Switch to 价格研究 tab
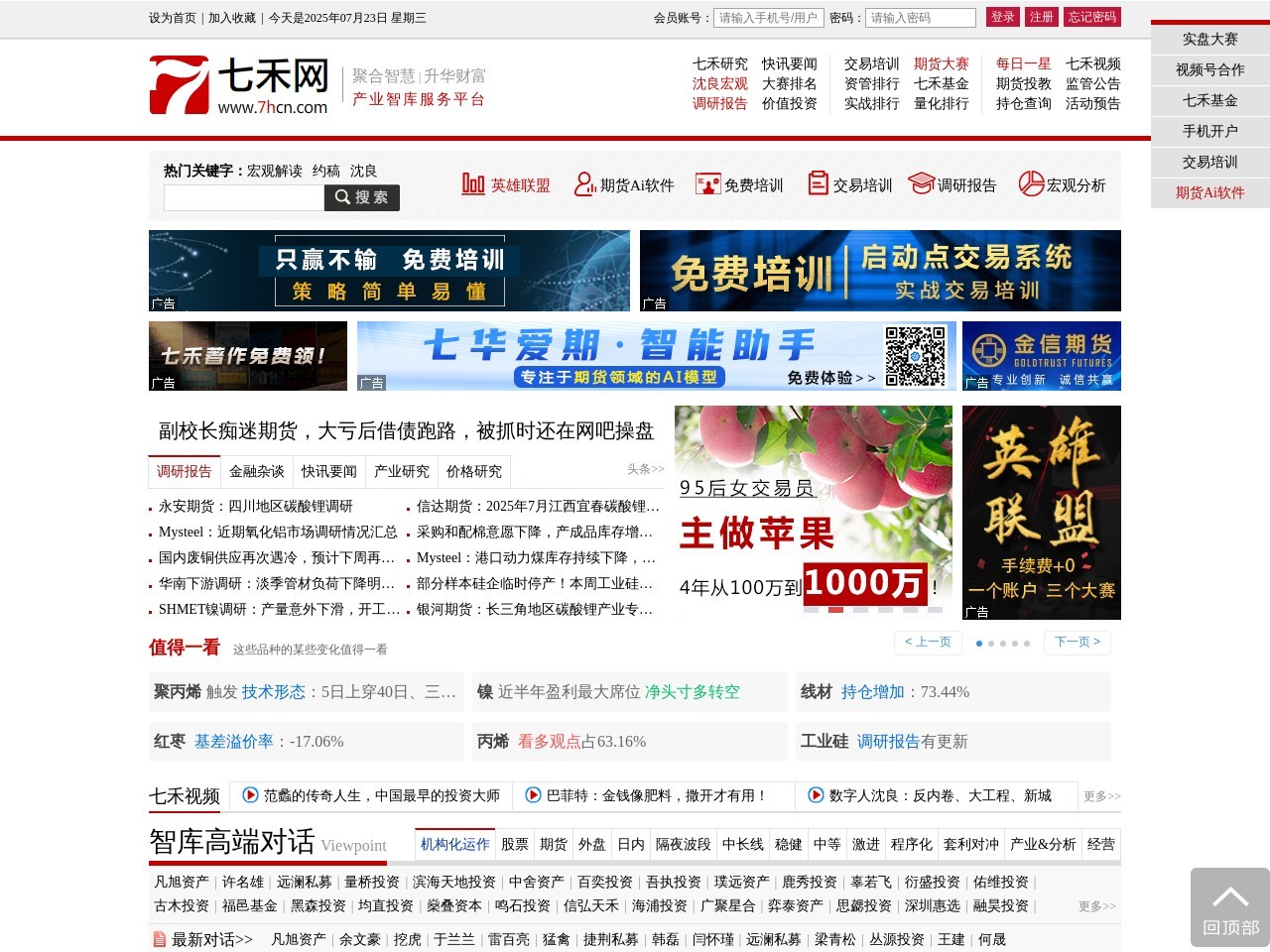Image resolution: width=1270 pixels, height=952 pixels. click(x=474, y=472)
